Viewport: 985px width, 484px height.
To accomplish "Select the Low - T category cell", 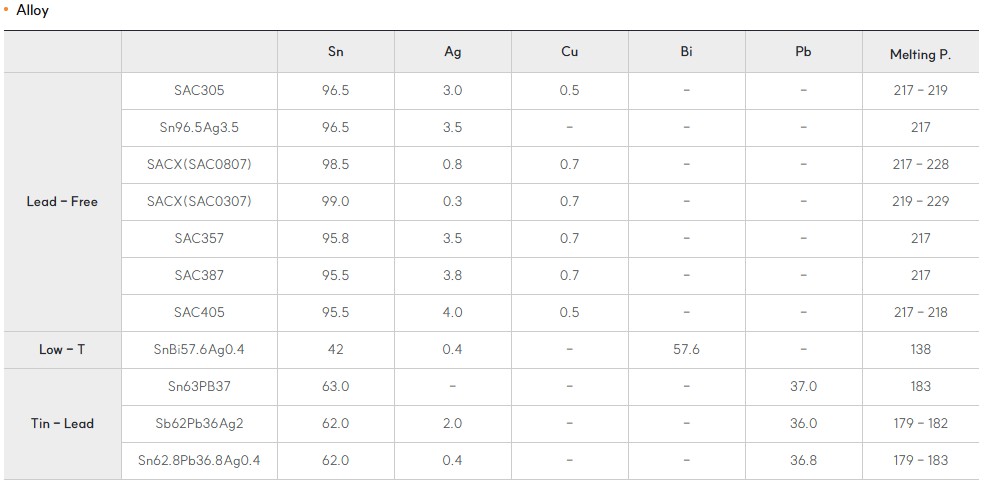I will (x=62, y=349).
